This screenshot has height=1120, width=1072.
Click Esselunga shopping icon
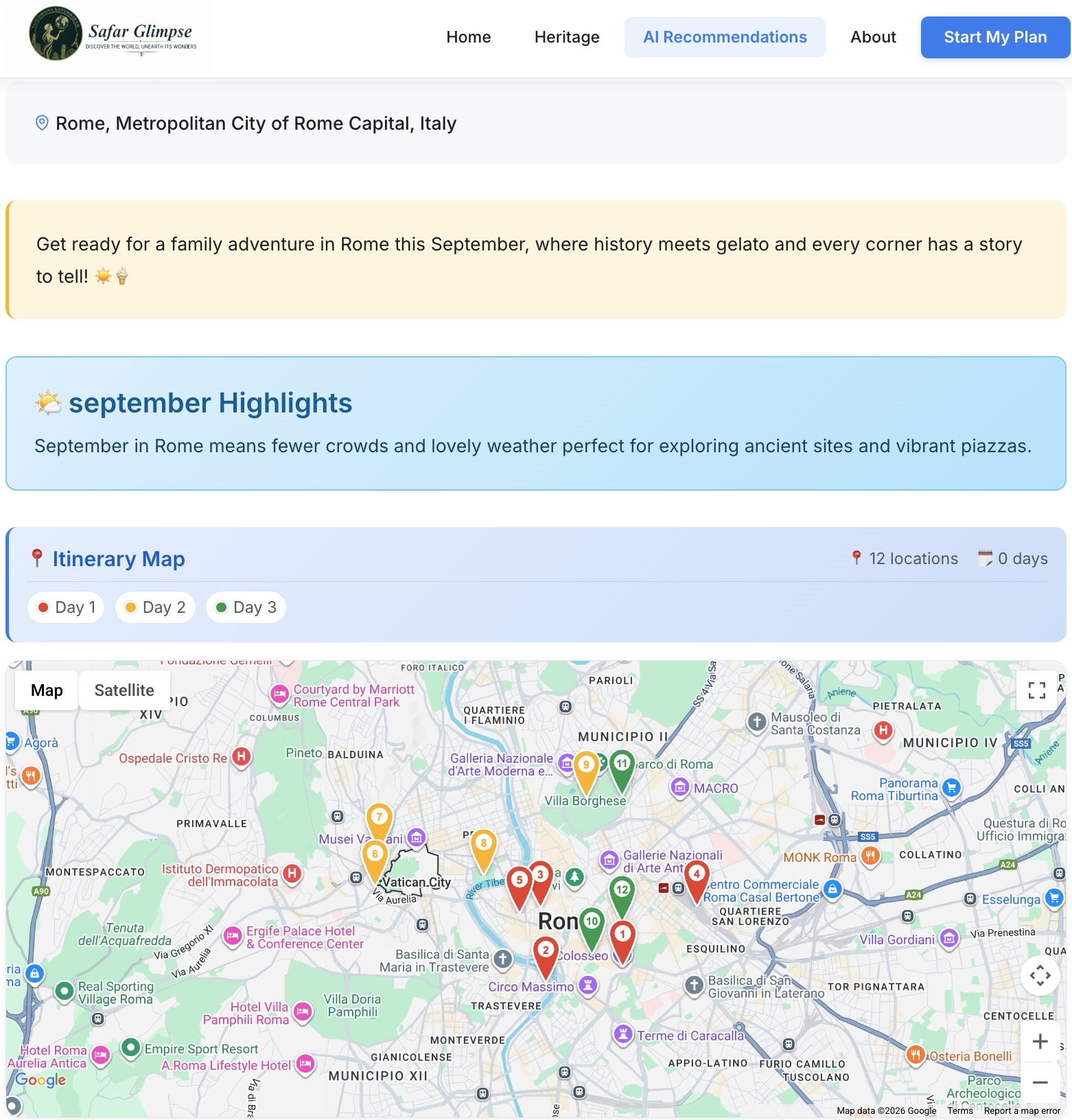click(x=1053, y=898)
